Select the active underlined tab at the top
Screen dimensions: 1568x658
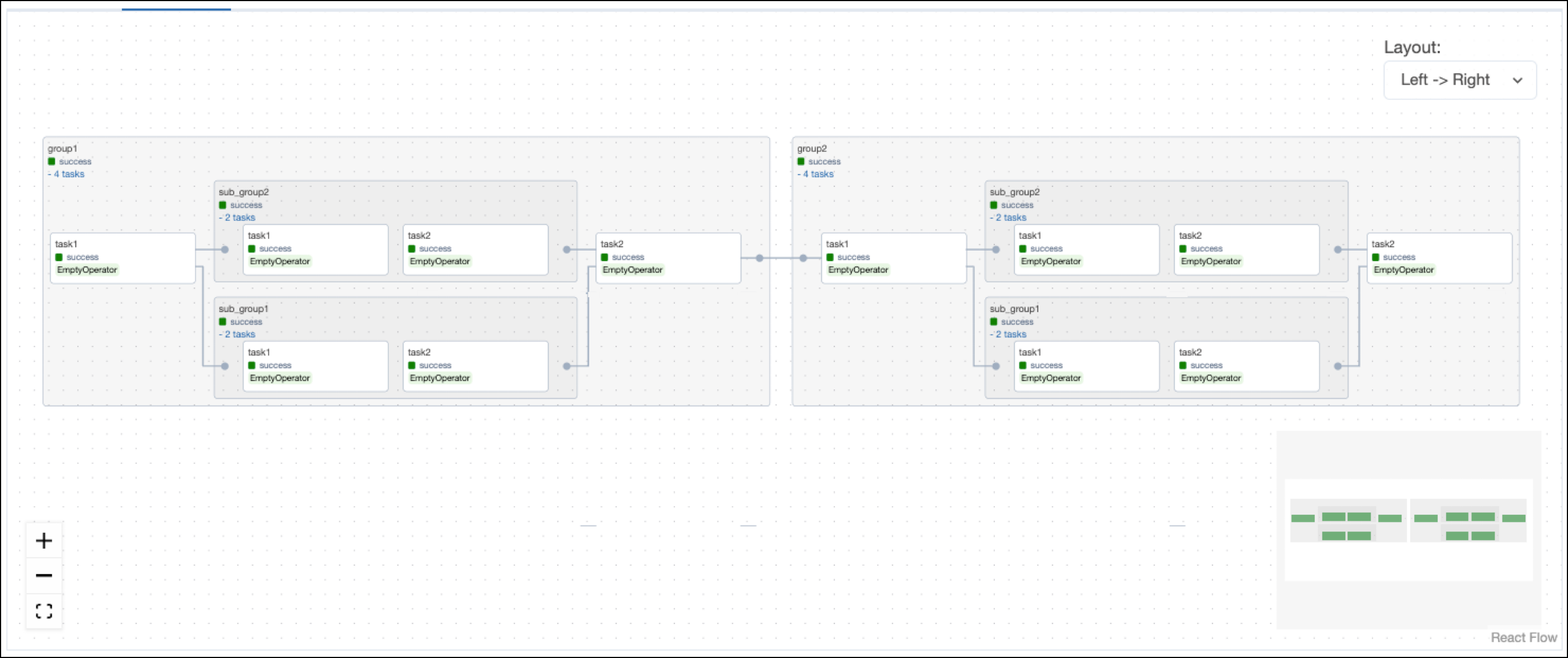tap(176, 5)
